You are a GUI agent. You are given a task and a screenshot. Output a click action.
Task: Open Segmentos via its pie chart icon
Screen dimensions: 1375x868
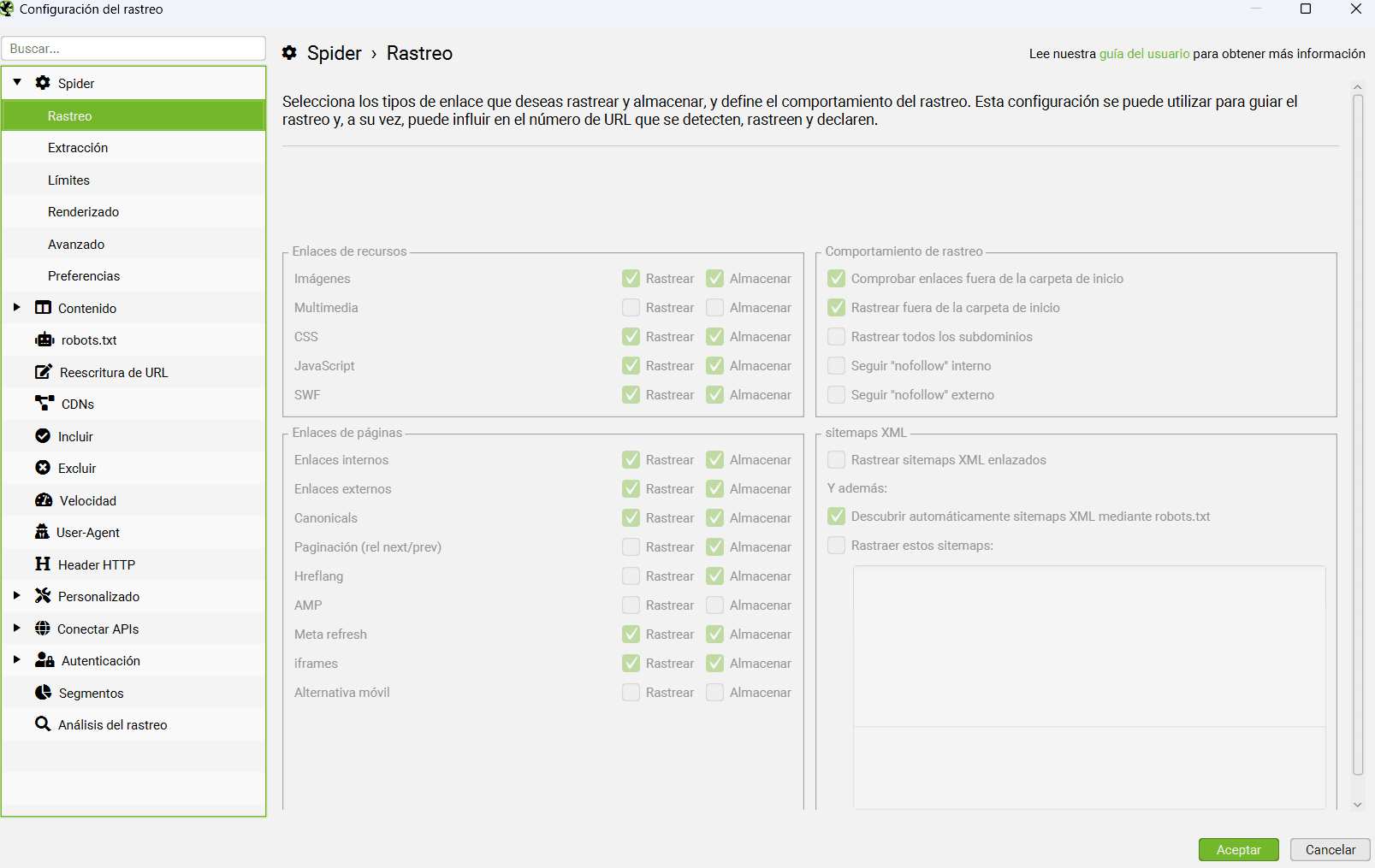pyautogui.click(x=43, y=693)
